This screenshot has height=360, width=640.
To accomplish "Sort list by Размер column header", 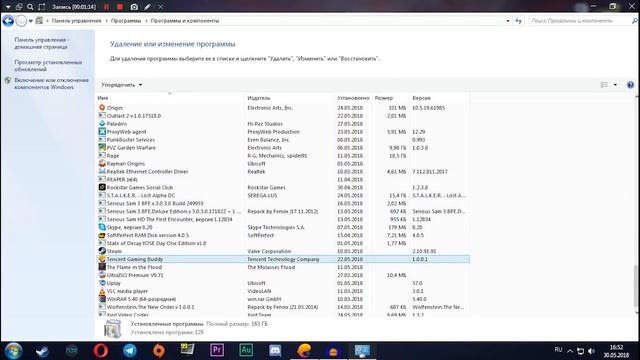I will pos(391,98).
